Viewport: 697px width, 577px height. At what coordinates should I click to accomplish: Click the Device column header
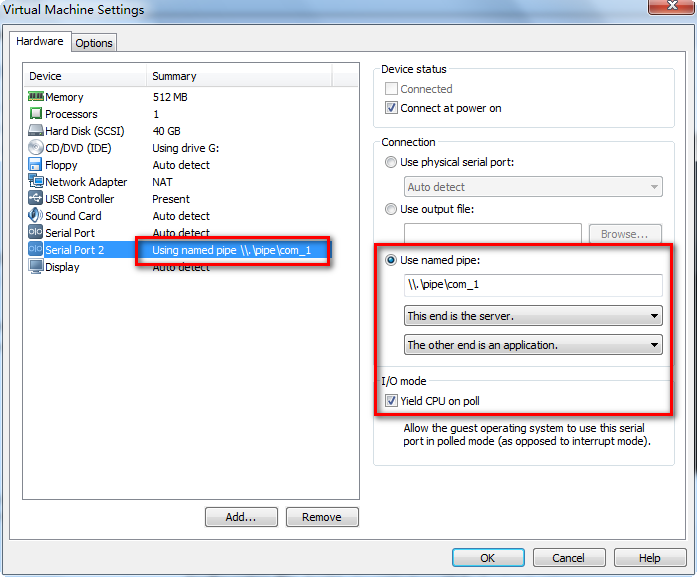(85, 76)
